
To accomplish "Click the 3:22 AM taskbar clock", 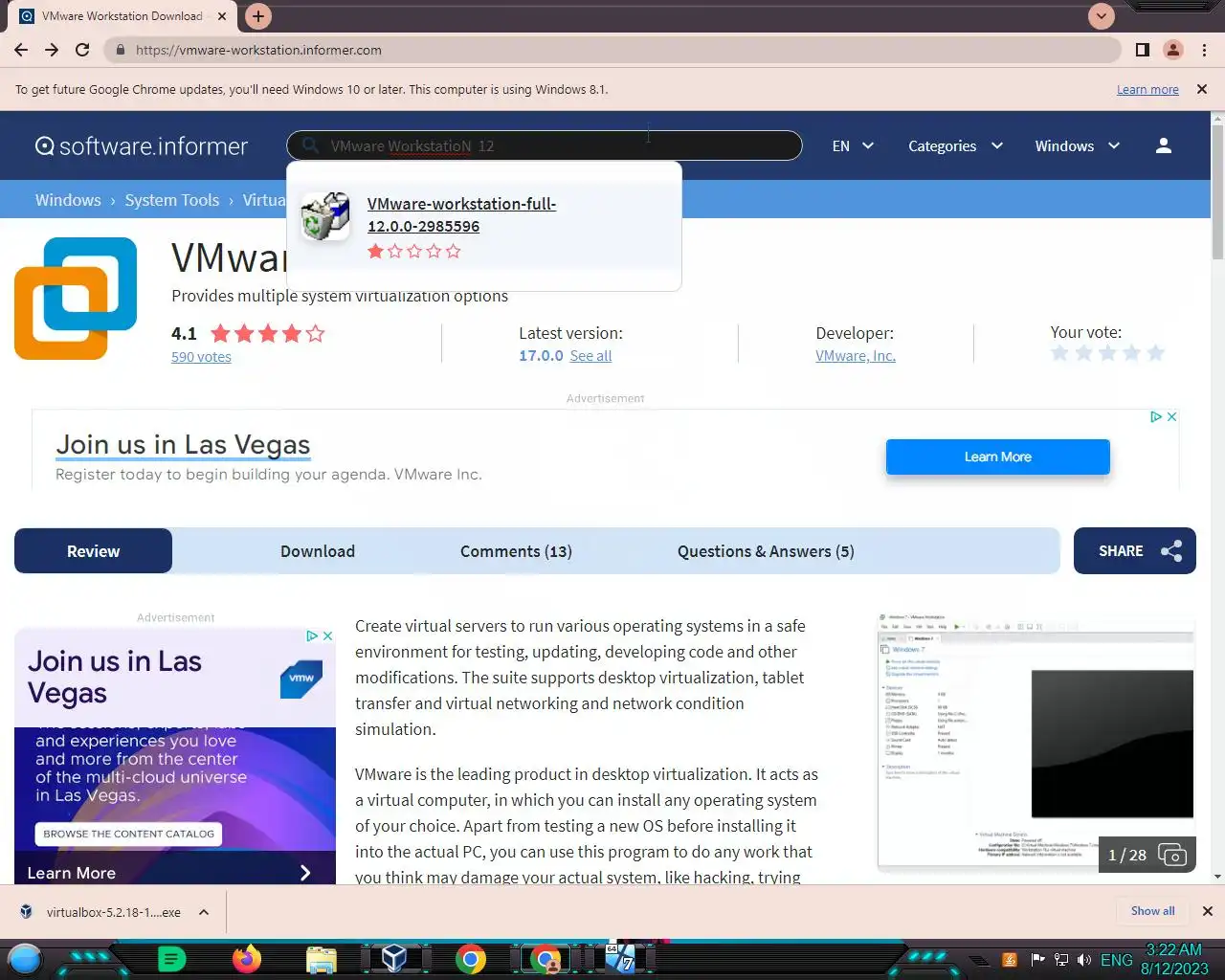I will coord(1174,949).
